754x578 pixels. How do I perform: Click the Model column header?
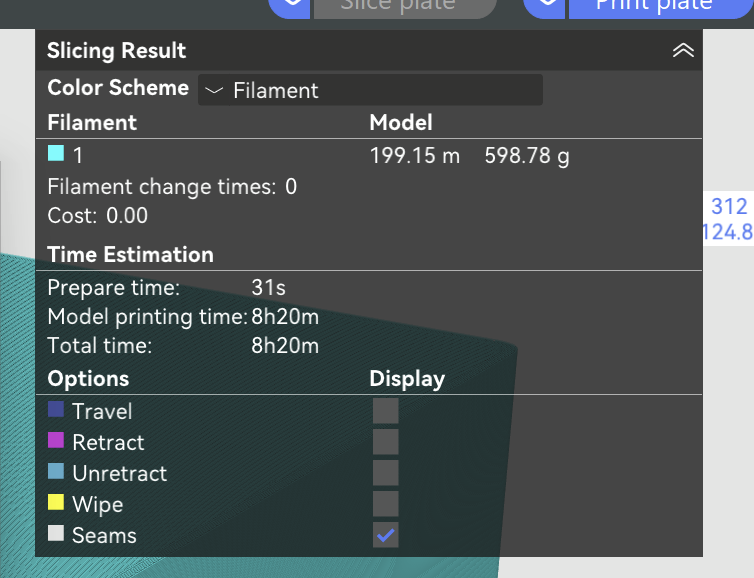[x=401, y=123]
